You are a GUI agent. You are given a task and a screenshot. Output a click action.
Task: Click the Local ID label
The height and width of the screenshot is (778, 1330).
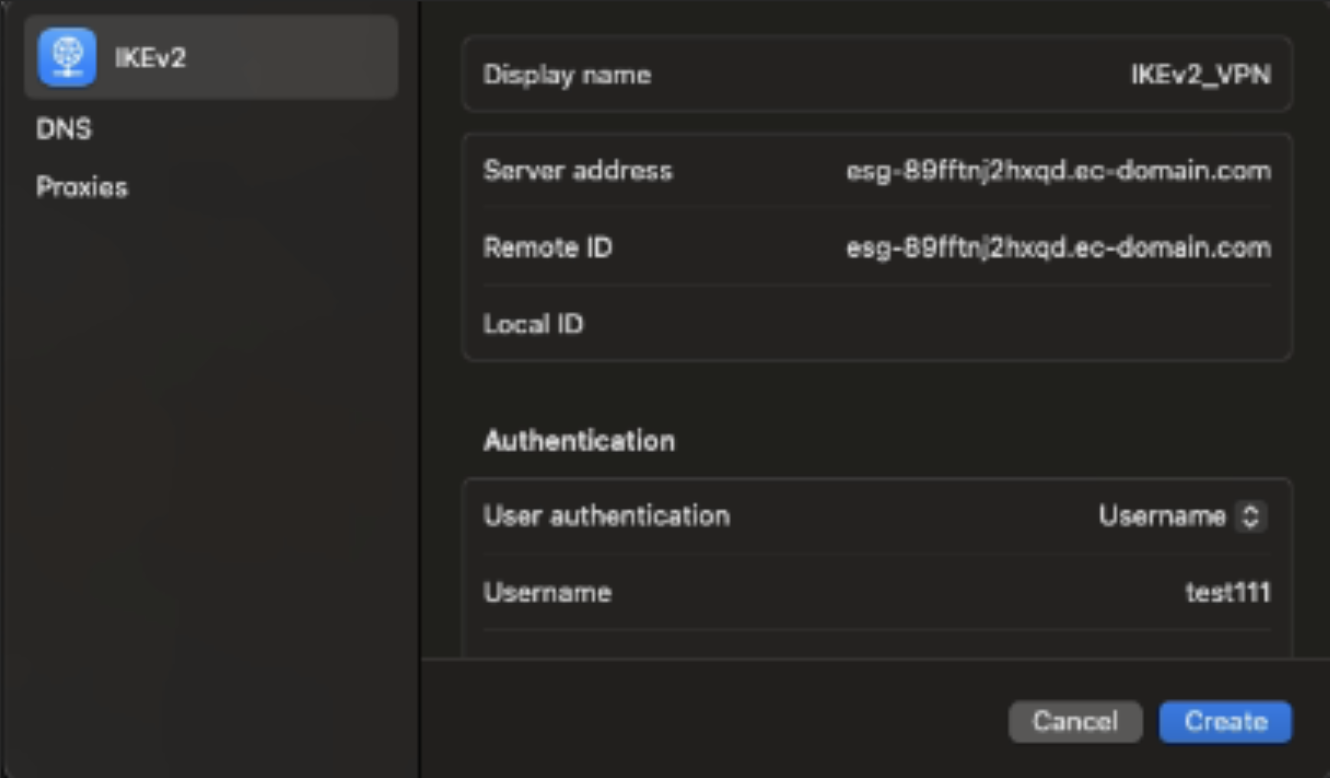[533, 324]
